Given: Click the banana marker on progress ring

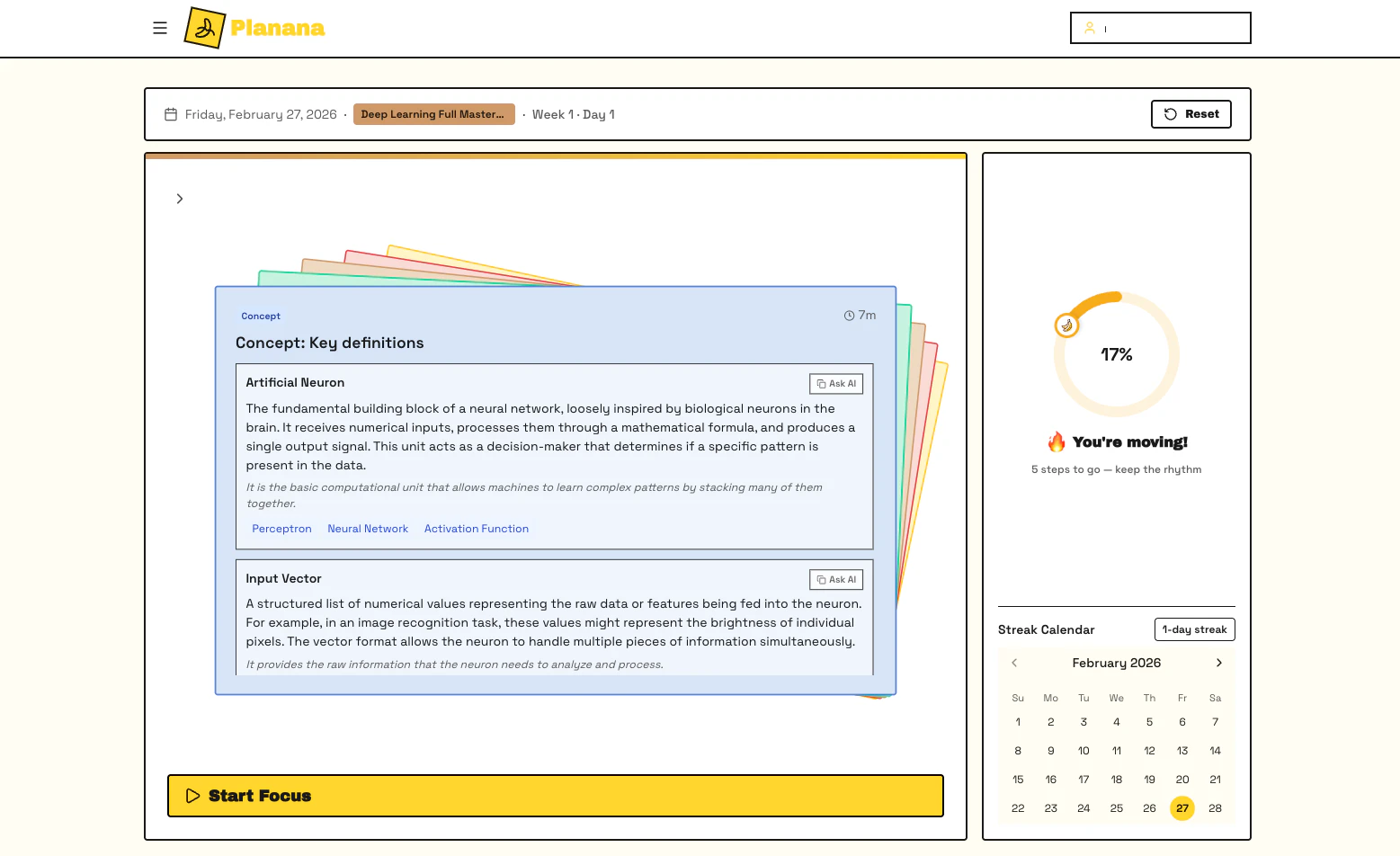Looking at the screenshot, I should (x=1066, y=325).
